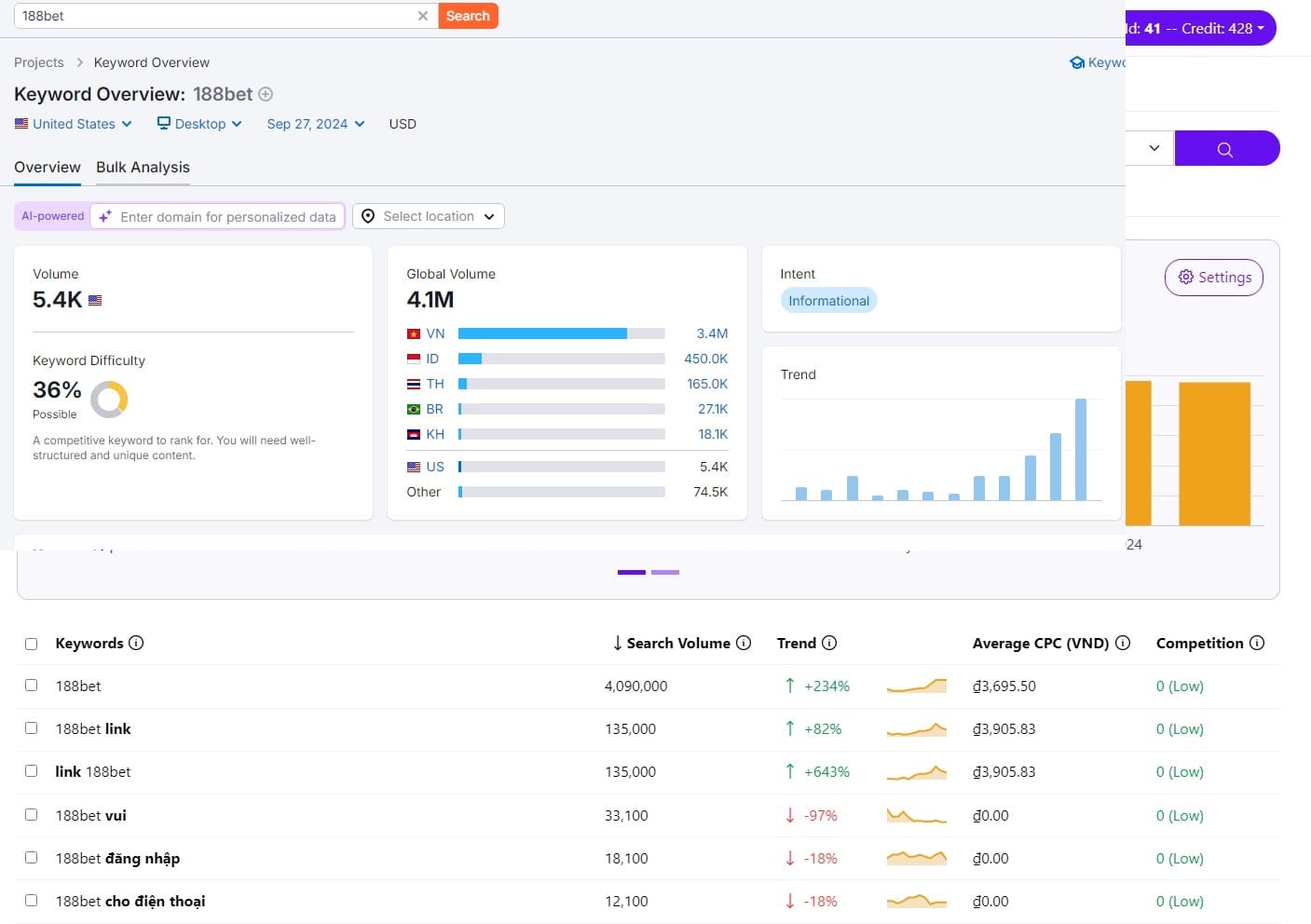This screenshot has height=924, width=1311.
Task: Add 188bet keyword via plus icon
Action: [x=266, y=94]
